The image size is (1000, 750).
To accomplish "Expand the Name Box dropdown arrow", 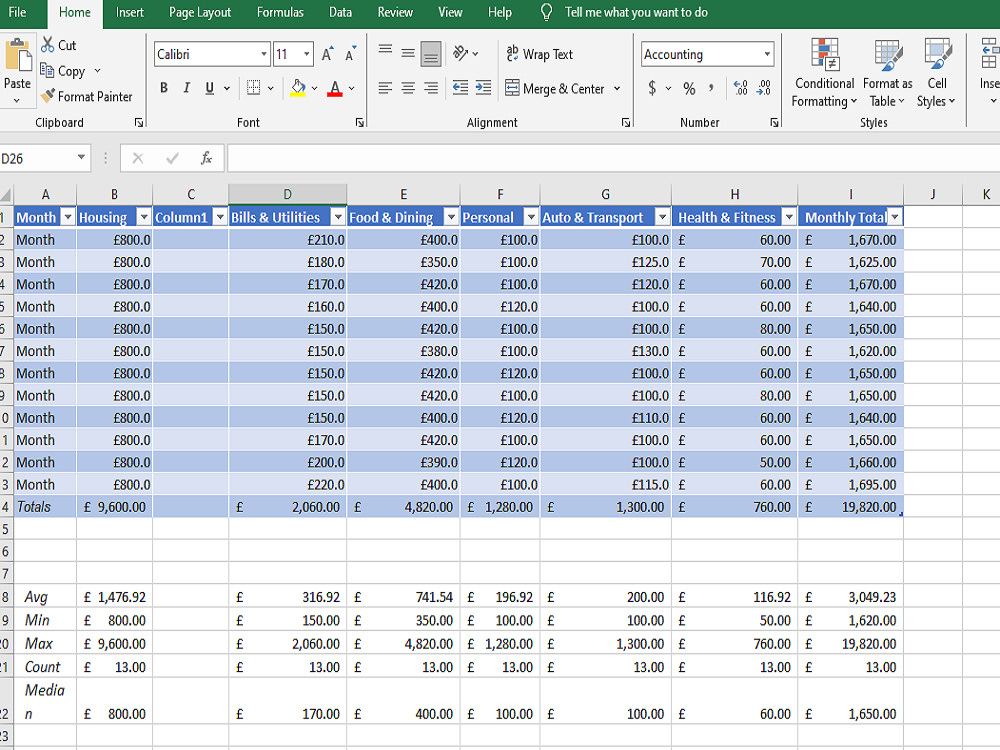I will [x=82, y=158].
